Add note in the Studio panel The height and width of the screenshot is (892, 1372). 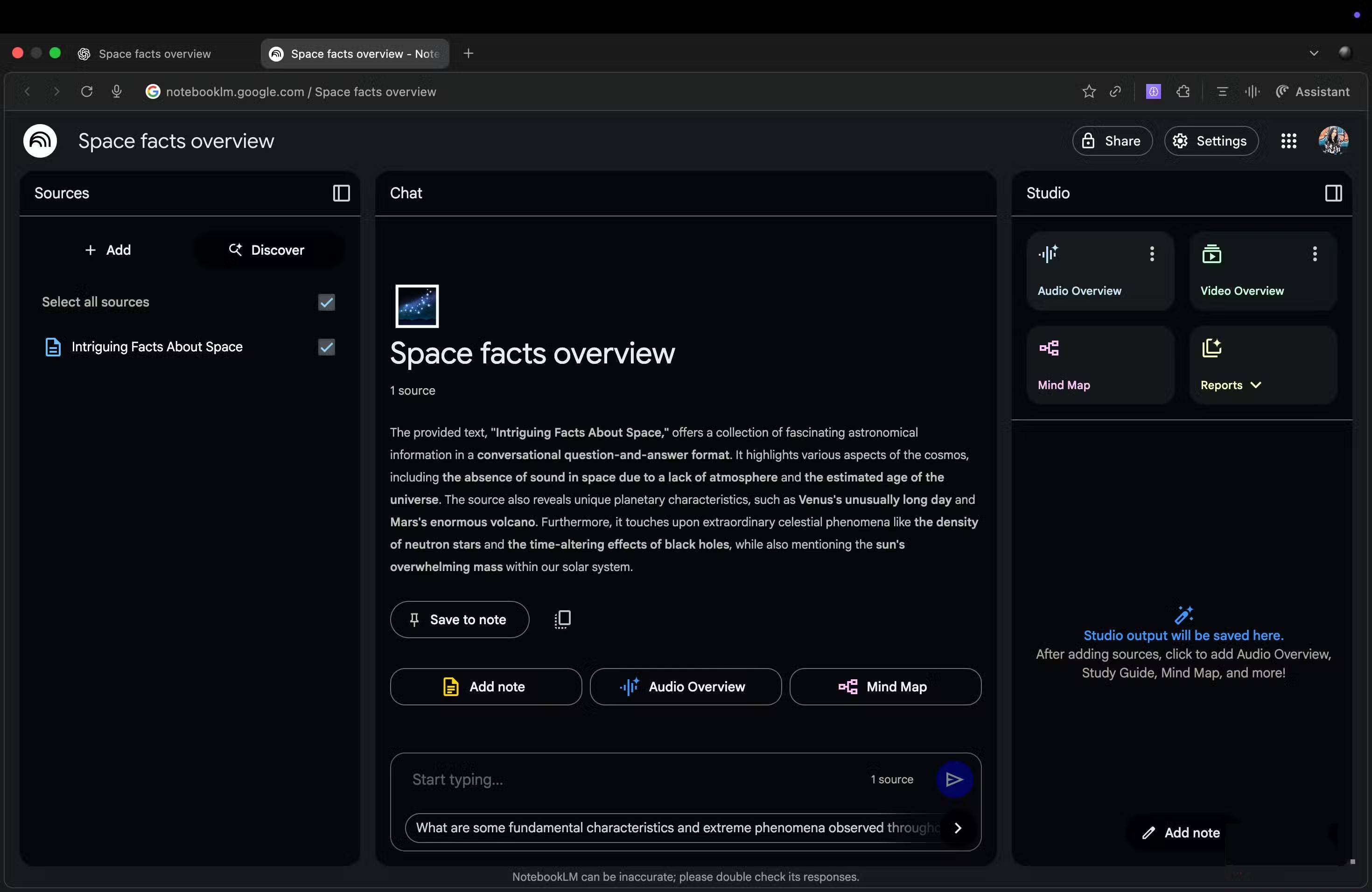[x=1182, y=833]
